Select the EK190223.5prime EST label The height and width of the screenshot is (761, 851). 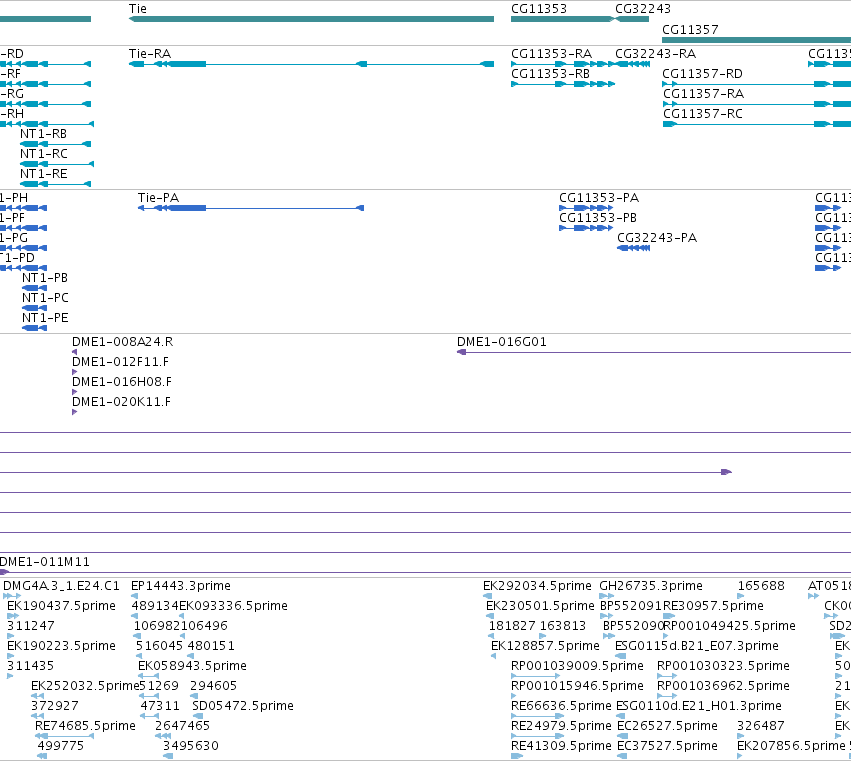pyautogui.click(x=61, y=646)
